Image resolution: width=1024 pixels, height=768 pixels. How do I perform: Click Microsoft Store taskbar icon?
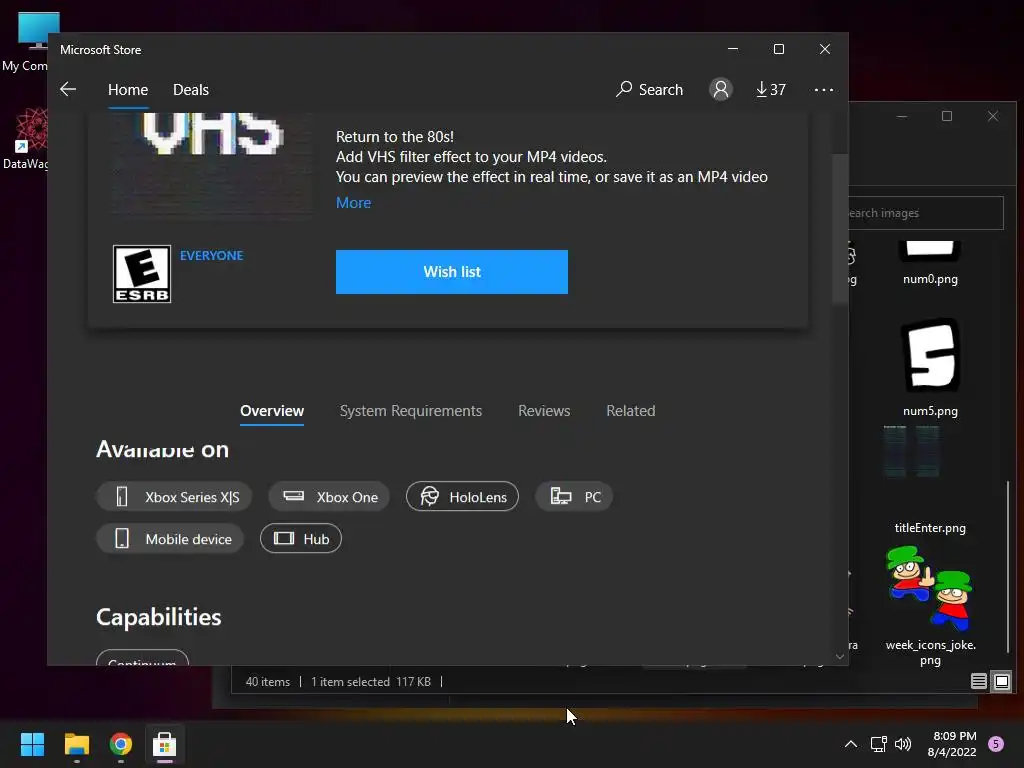pyautogui.click(x=165, y=744)
